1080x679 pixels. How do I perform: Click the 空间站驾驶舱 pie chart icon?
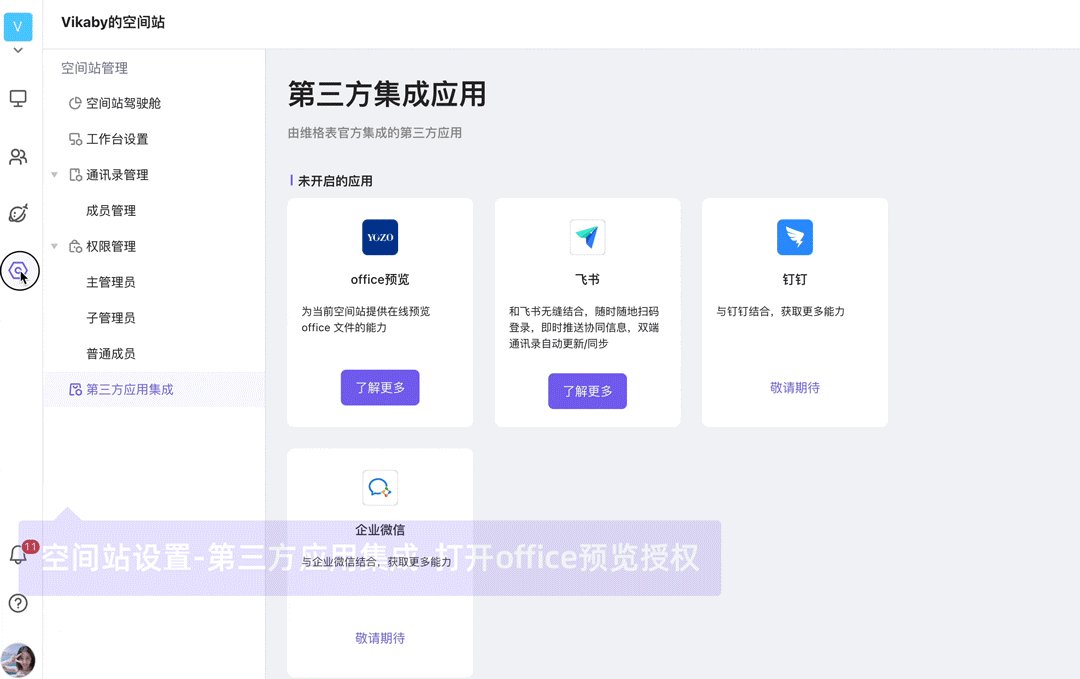tap(75, 103)
